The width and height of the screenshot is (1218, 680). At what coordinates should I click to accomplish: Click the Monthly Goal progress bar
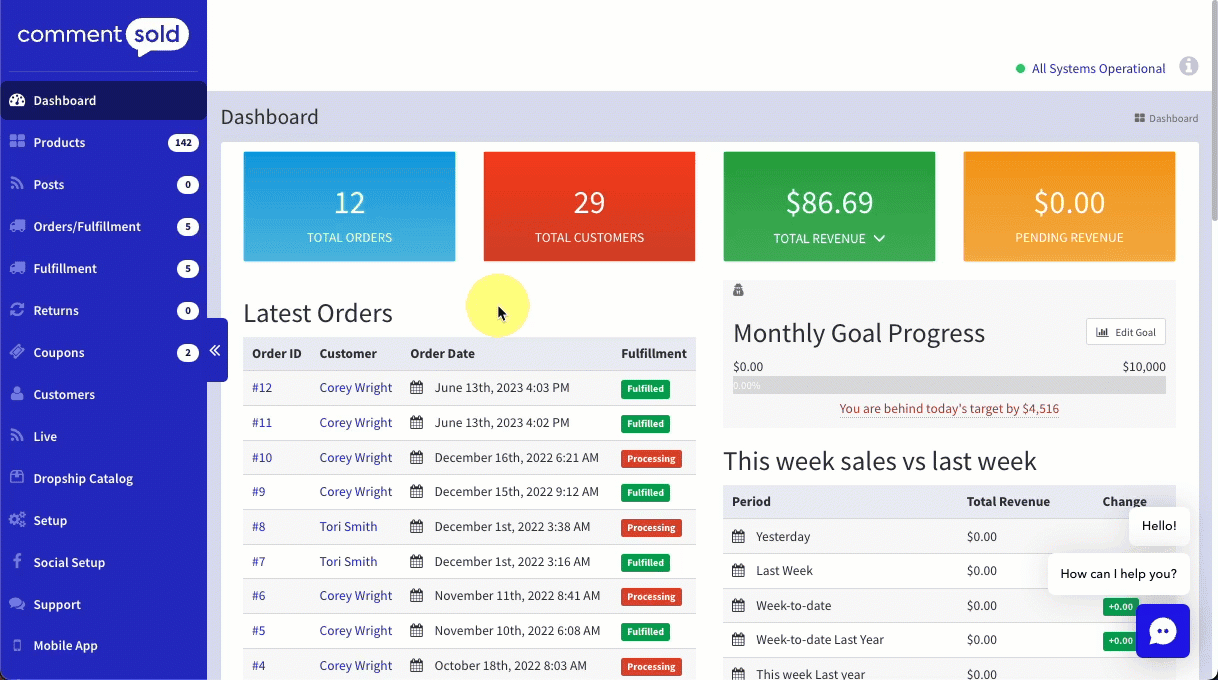[948, 385]
